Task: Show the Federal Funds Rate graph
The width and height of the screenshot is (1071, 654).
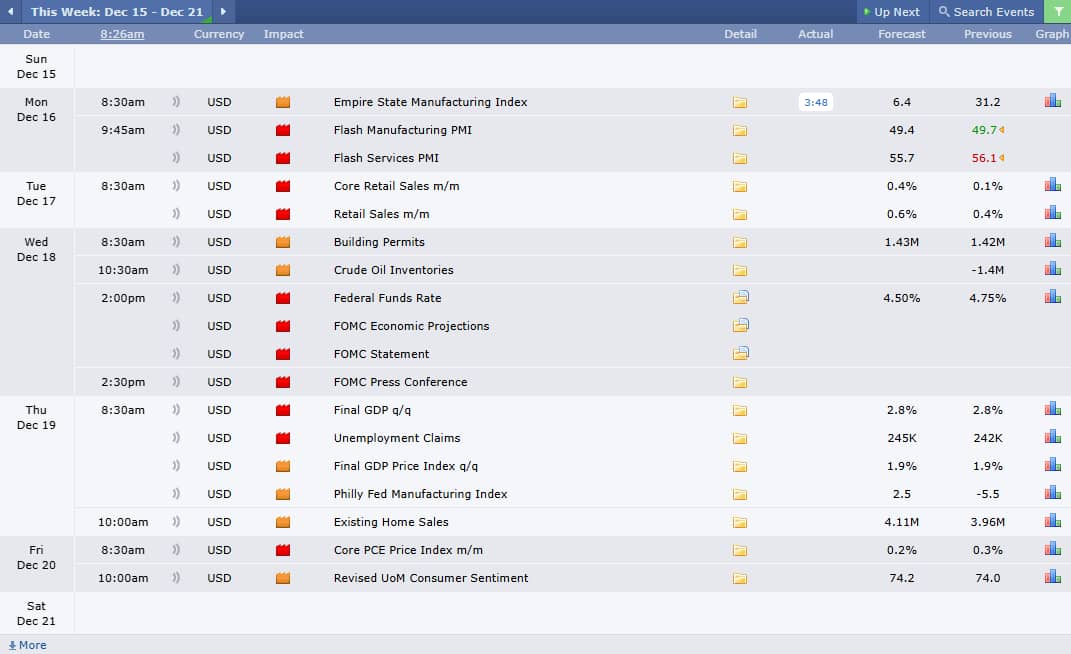Action: (x=1052, y=297)
